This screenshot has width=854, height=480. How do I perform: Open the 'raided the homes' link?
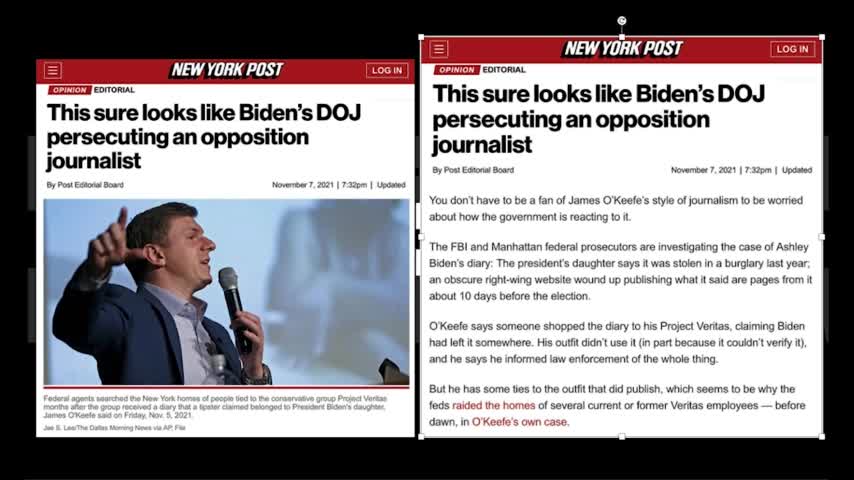coord(493,405)
